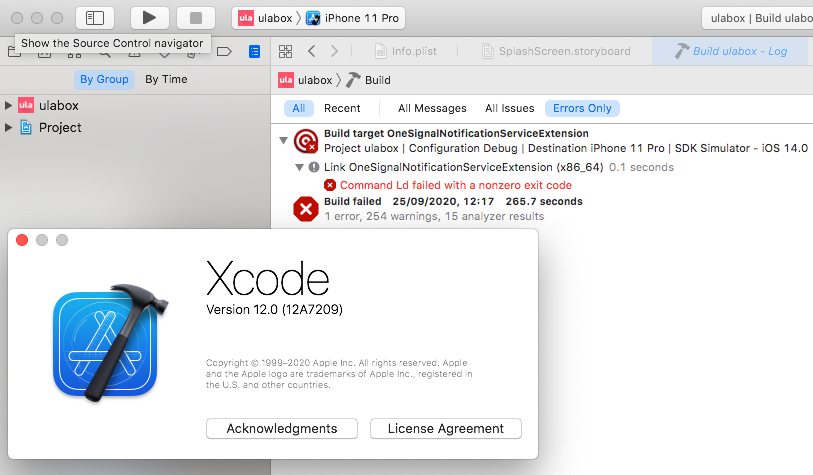This screenshot has height=475, width=813.
Task: Select By Time report sorting
Action: coord(166,79)
